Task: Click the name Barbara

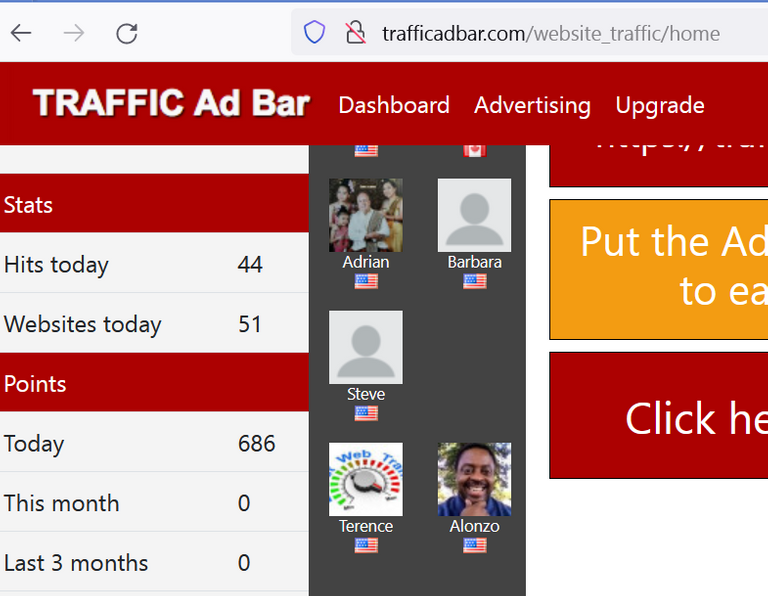Action: pyautogui.click(x=475, y=262)
